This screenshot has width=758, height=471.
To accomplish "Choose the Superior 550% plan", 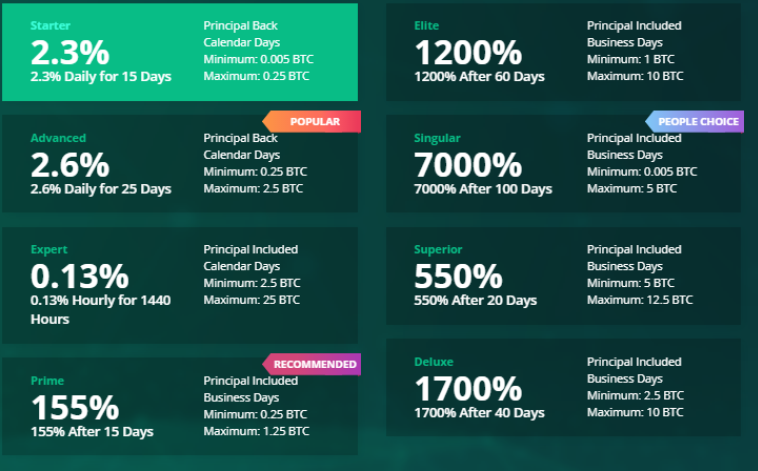I will point(563,276).
